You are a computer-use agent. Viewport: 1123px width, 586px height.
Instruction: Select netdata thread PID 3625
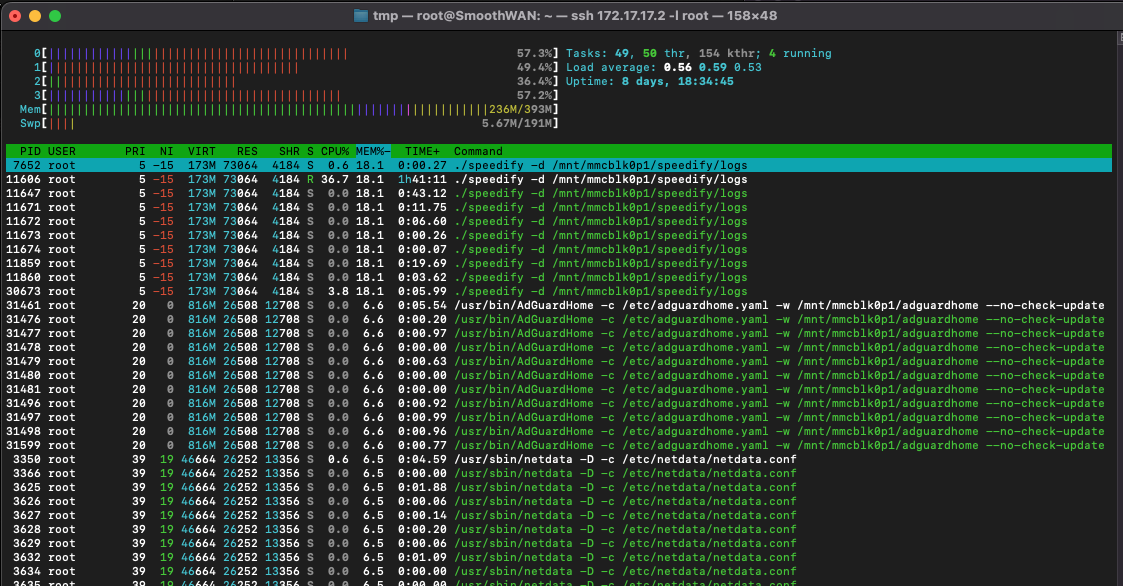559,487
